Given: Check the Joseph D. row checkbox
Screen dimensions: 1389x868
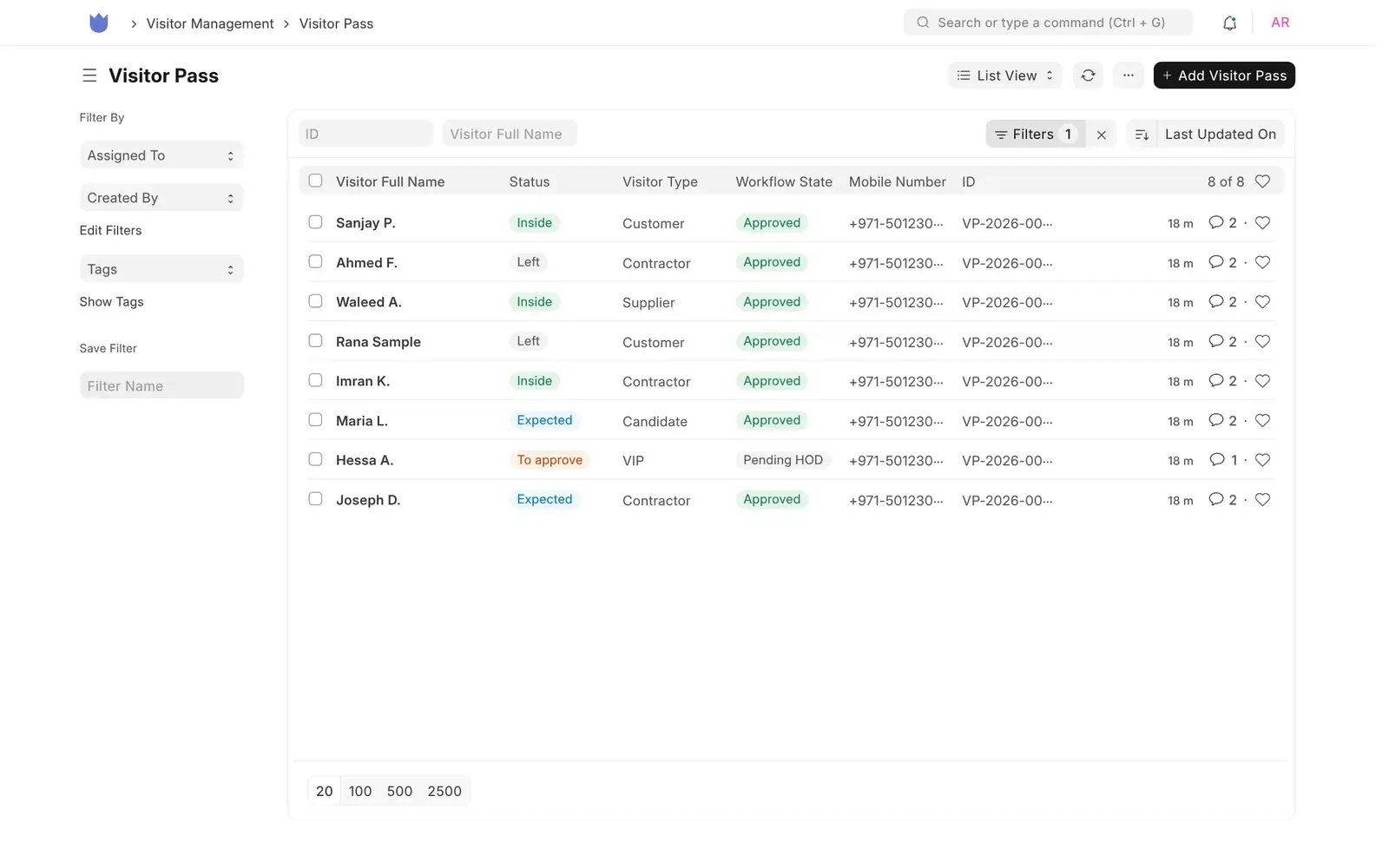Looking at the screenshot, I should [315, 499].
